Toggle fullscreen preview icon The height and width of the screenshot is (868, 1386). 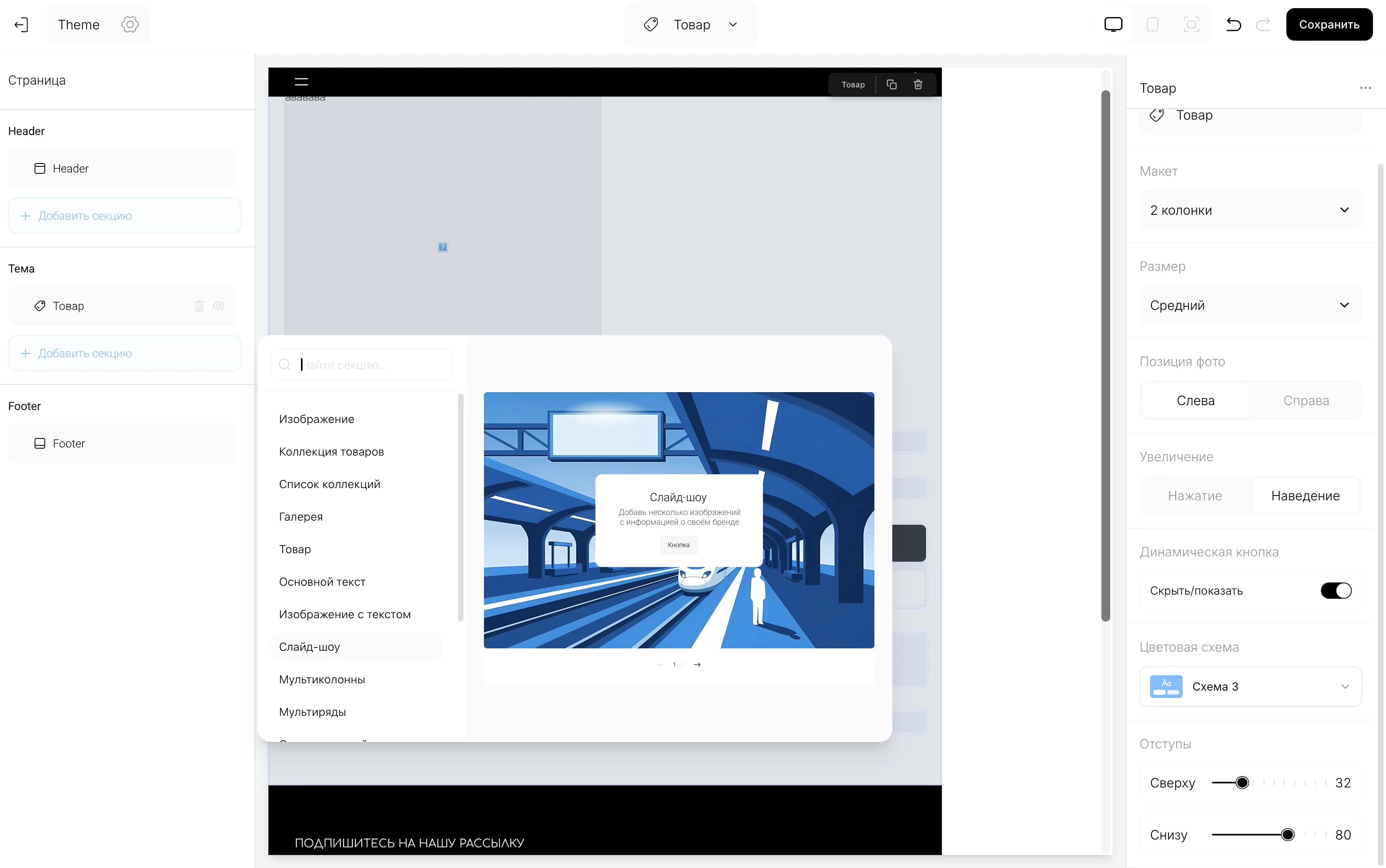1192,25
